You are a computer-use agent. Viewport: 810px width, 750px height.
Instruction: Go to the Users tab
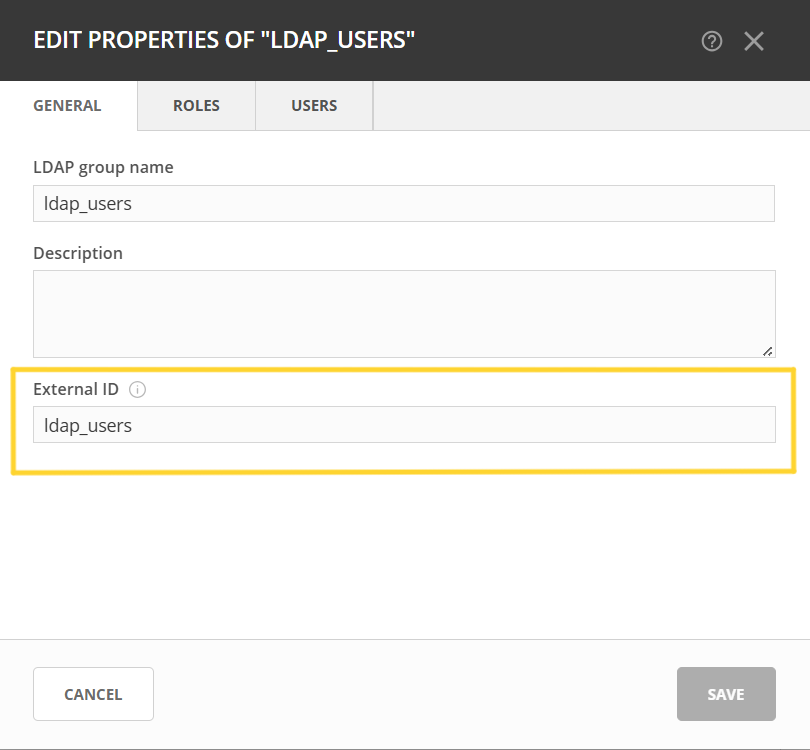coord(314,105)
